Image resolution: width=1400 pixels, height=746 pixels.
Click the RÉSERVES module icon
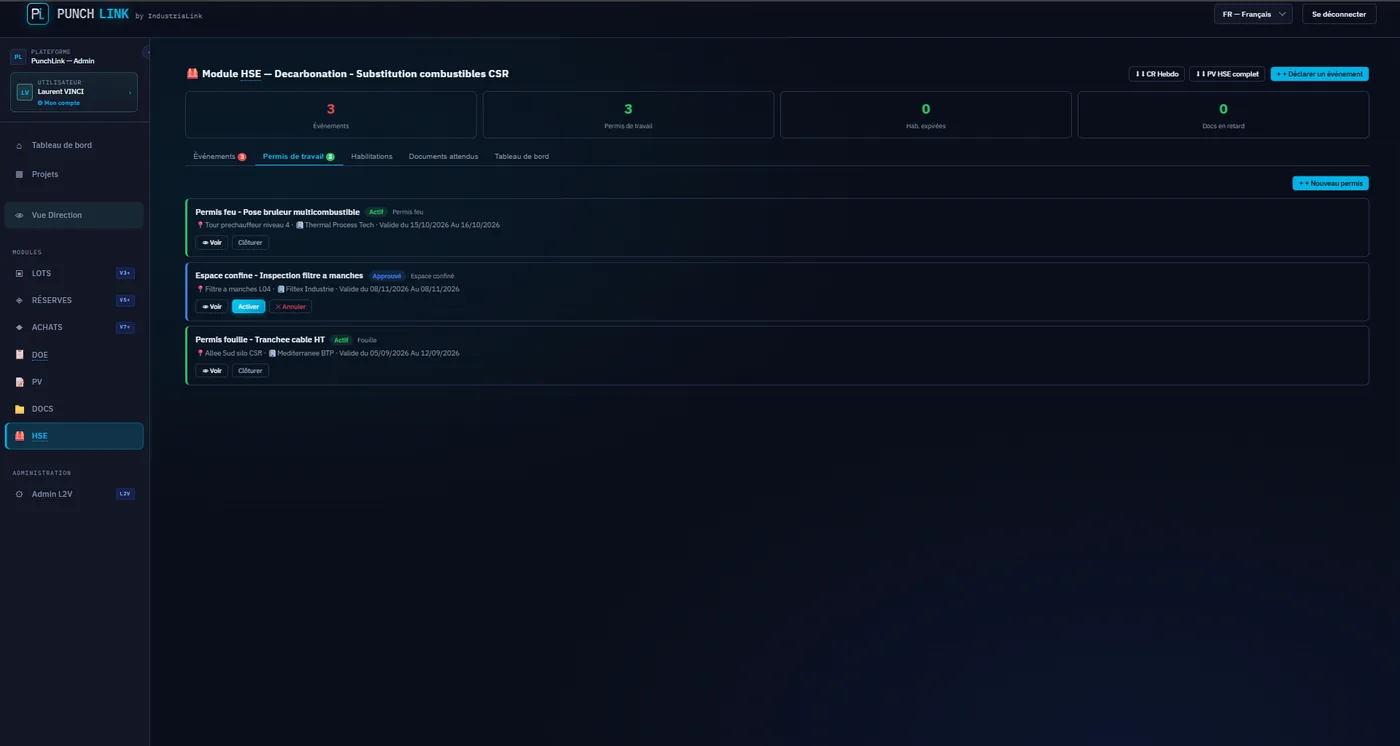coord(19,300)
